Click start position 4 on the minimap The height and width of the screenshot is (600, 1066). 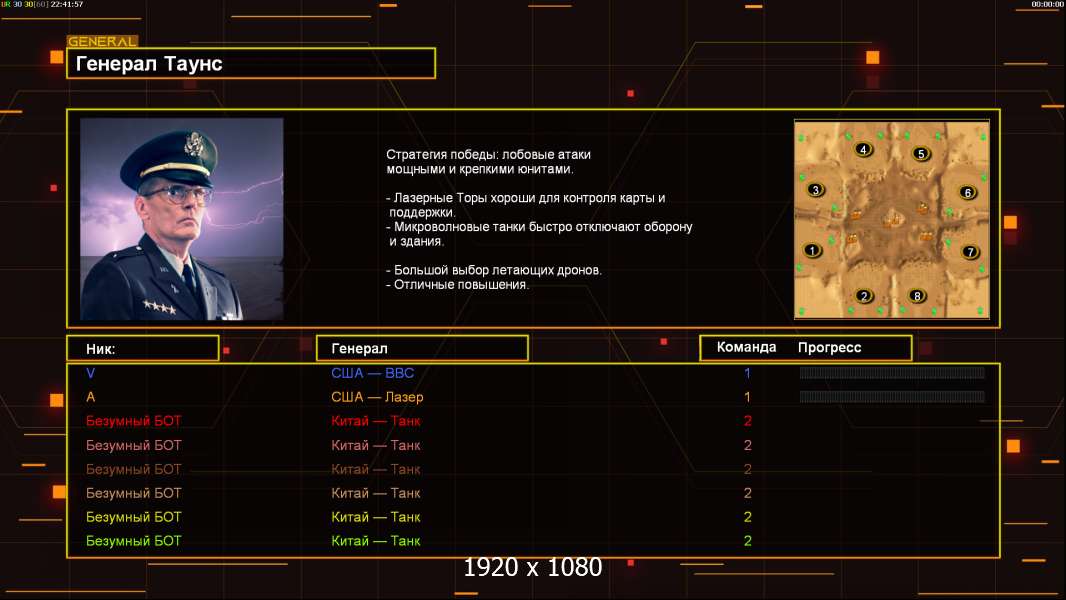[863, 149]
